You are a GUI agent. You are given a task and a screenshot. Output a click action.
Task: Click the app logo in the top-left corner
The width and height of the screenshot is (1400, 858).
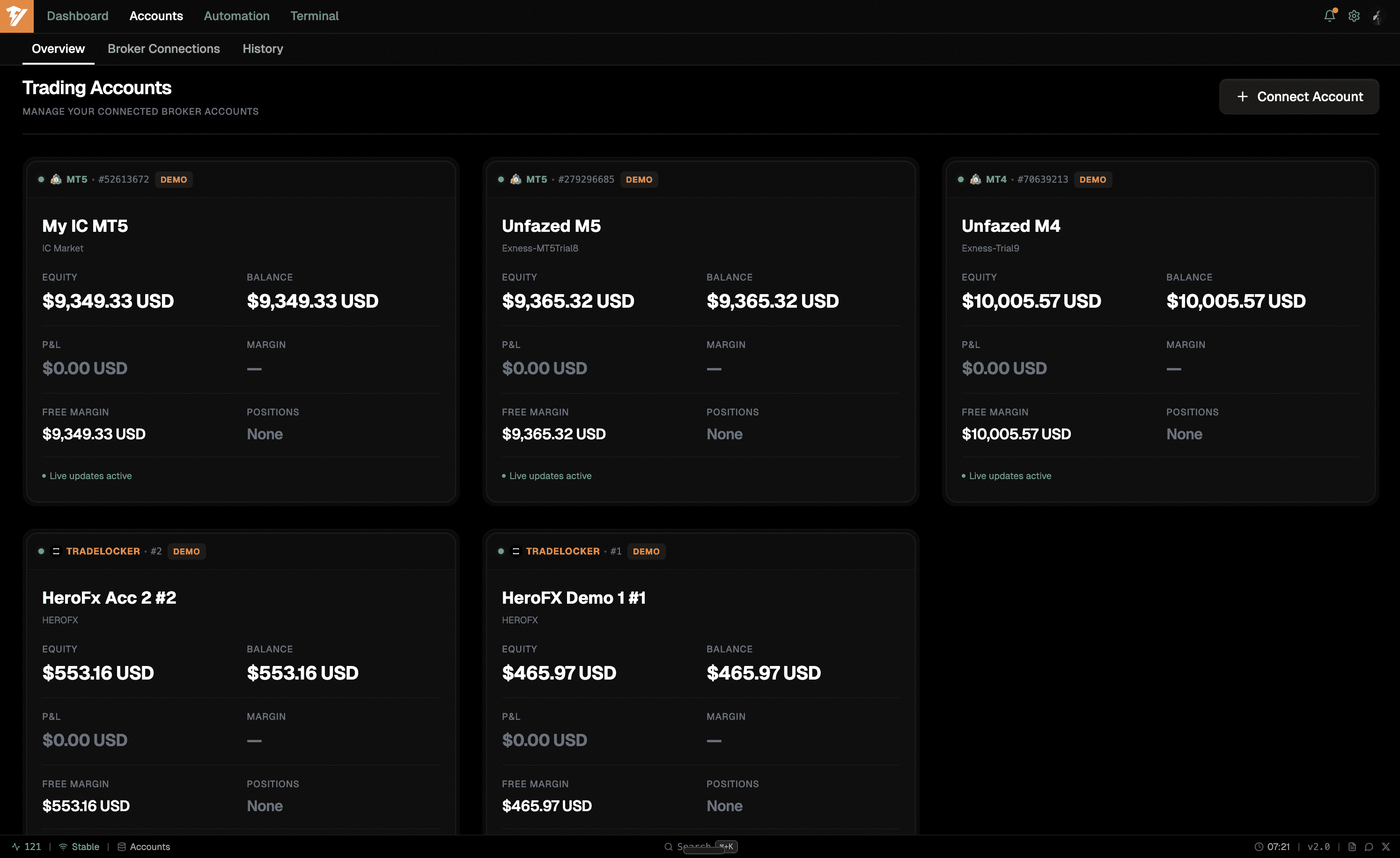pyautogui.click(x=16, y=16)
